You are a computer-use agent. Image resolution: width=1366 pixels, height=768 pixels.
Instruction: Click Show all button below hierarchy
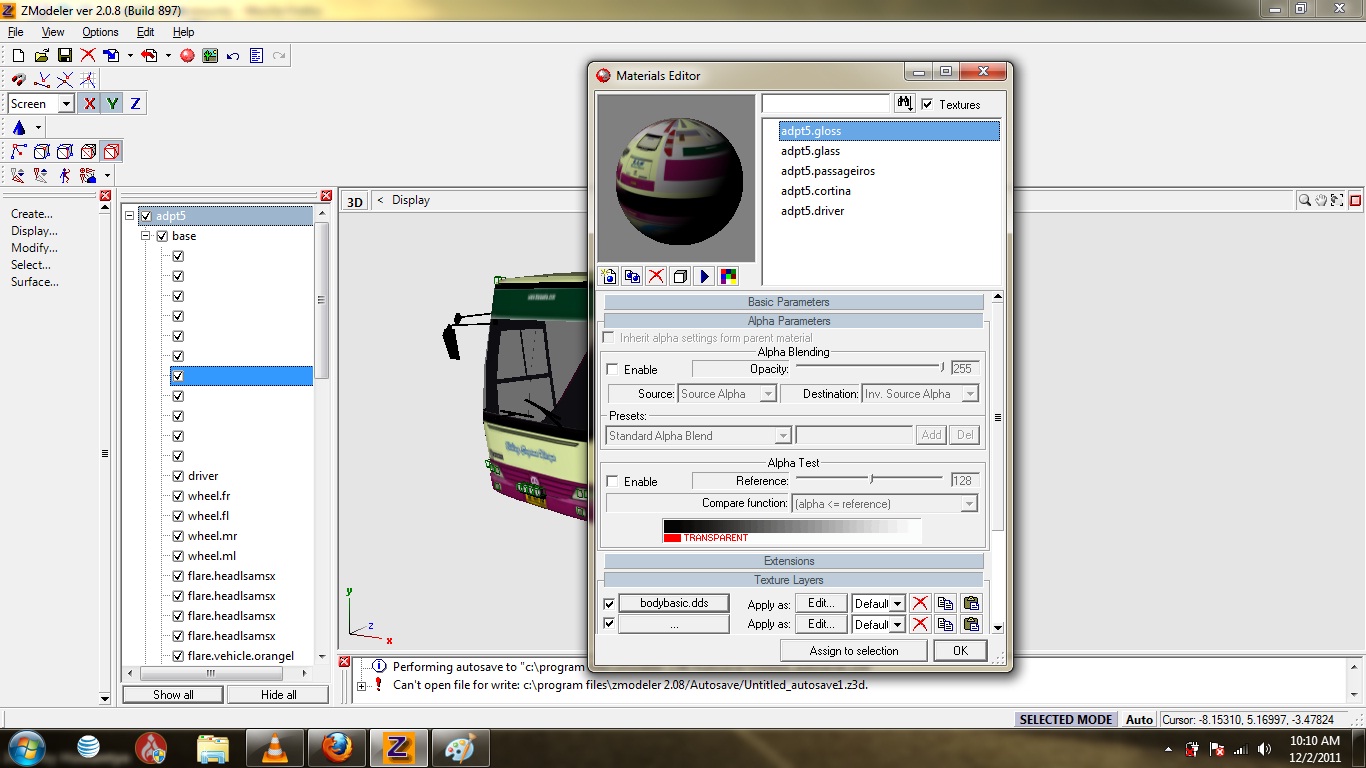[x=172, y=694]
